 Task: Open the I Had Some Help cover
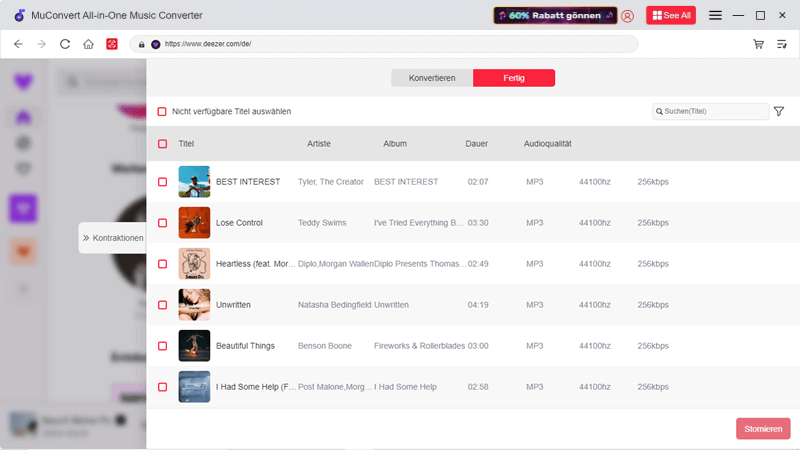tap(194, 387)
